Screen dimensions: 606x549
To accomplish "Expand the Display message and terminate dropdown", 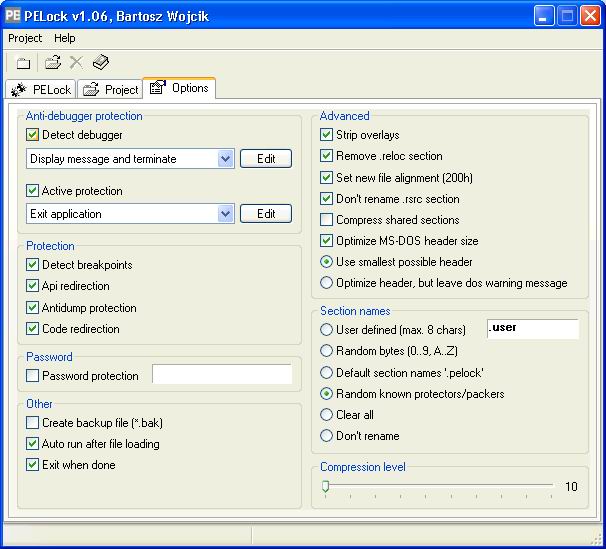I will point(225,159).
